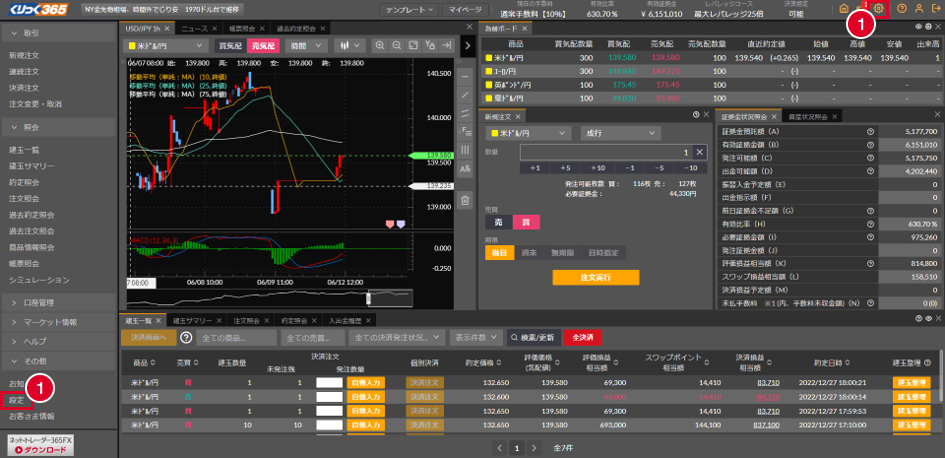Select 売 (sell) in new order
Screen dimensions: 945x458
[x=498, y=222]
